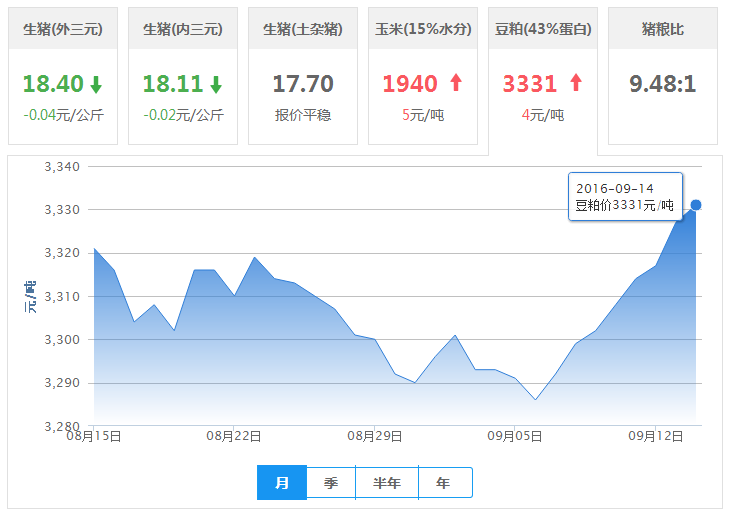
Task: Click the 09月05日 axis label
Action: point(515,436)
